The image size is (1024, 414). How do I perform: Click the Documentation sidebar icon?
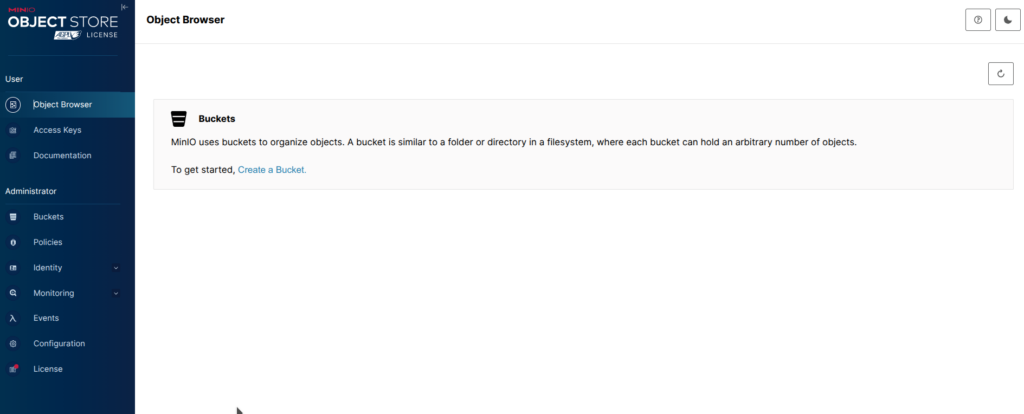tap(13, 156)
